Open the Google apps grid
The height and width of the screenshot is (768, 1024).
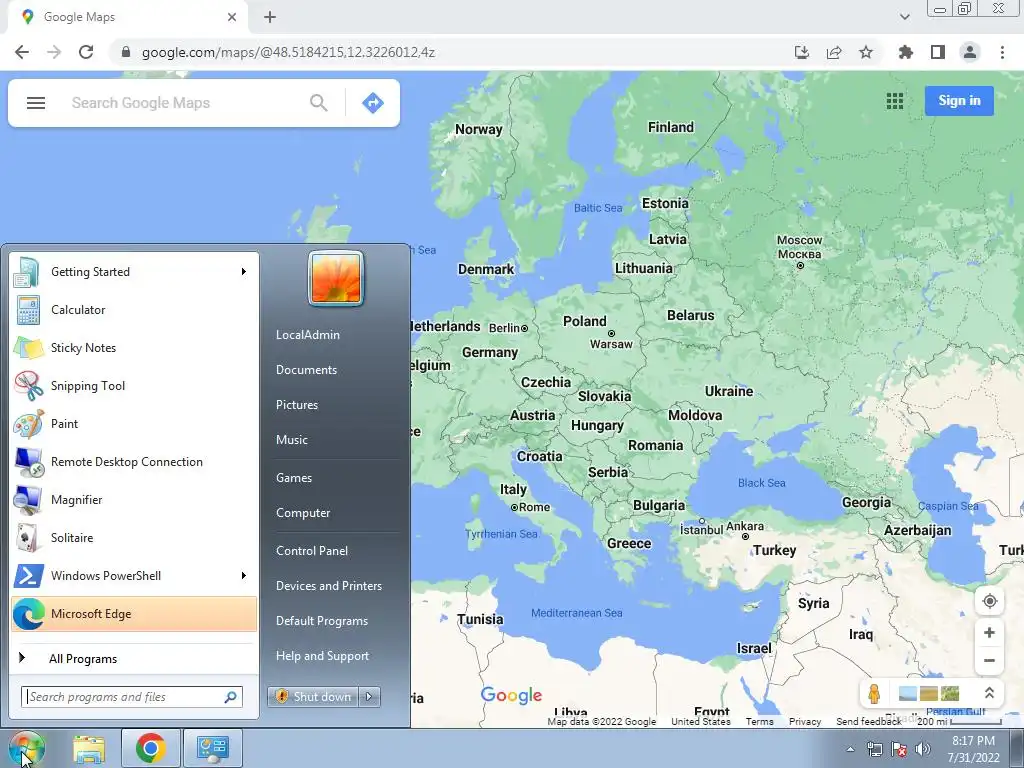tap(895, 101)
